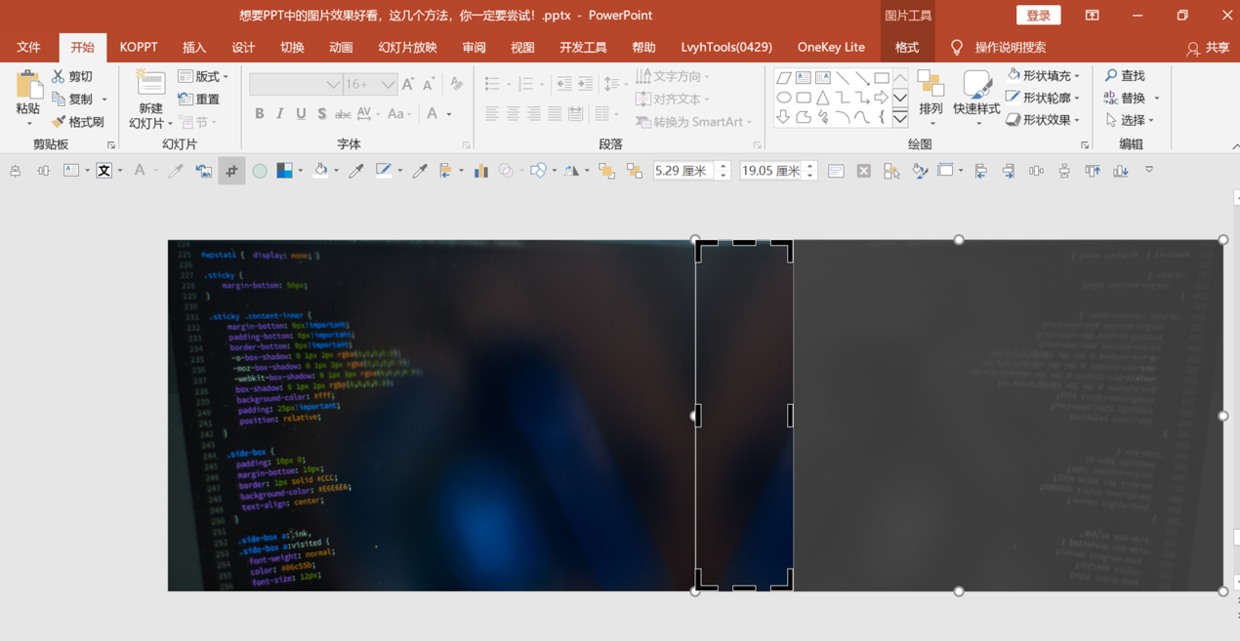
Task: Select the oval shape in shapes gallery
Action: (784, 98)
